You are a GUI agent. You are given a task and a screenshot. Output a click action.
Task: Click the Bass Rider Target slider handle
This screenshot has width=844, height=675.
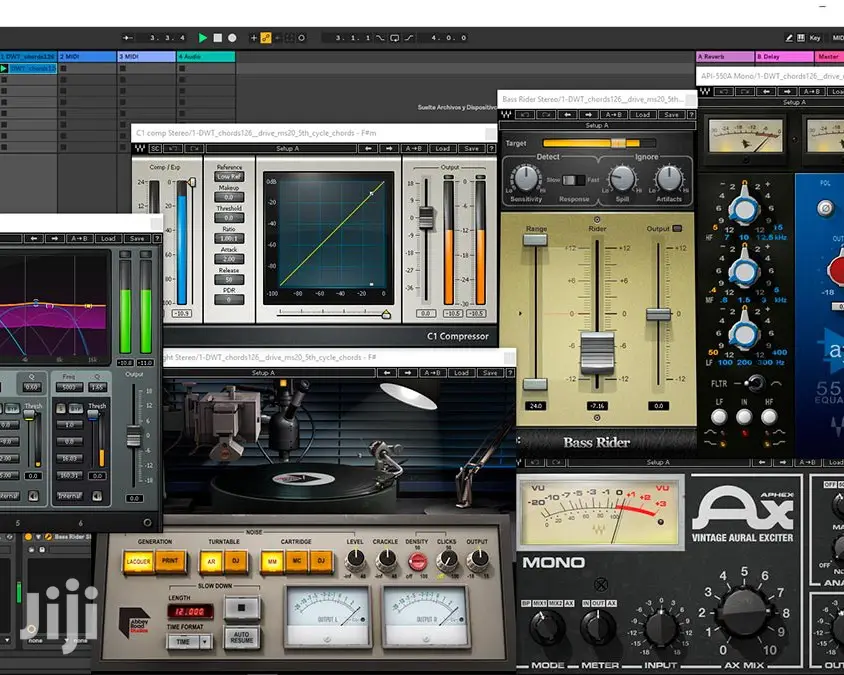click(x=618, y=143)
